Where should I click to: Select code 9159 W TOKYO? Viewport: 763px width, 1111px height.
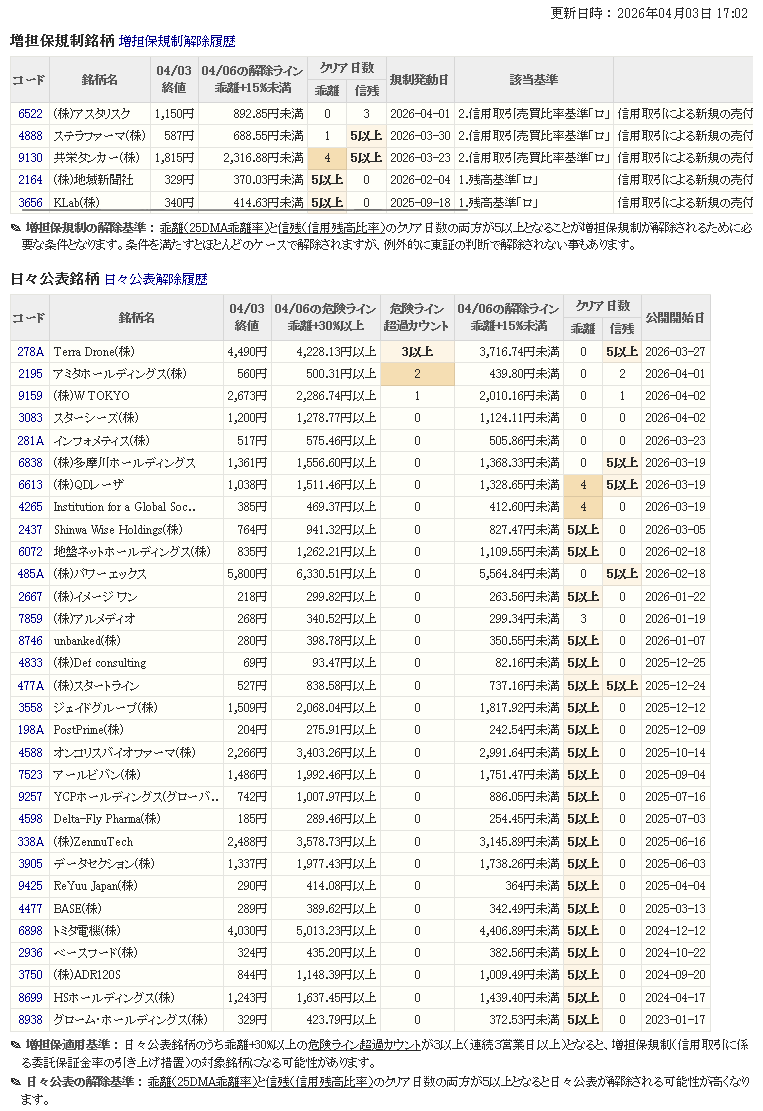[30, 396]
